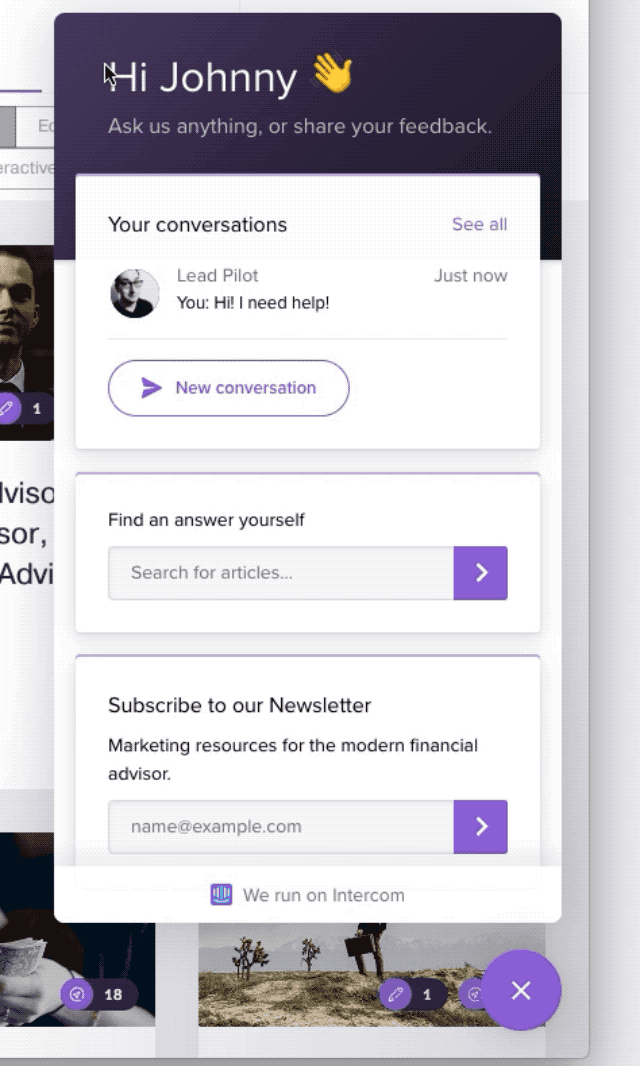This screenshot has width=640, height=1066.
Task: Click the paper plane icon in New conversation
Action: click(x=151, y=388)
